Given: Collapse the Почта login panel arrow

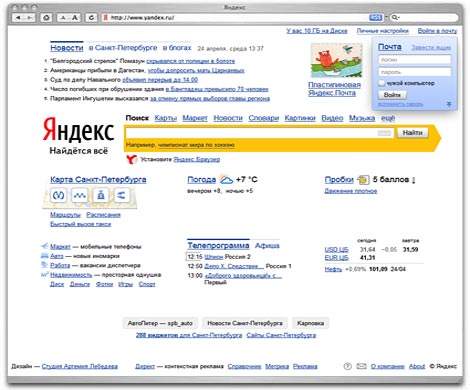Looking at the screenshot, I should coord(449,104).
